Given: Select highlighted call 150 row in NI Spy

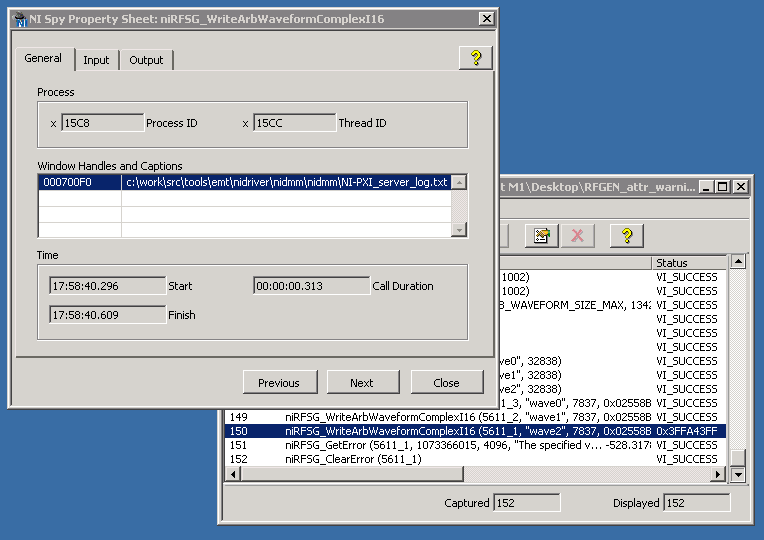Looking at the screenshot, I should (x=476, y=431).
